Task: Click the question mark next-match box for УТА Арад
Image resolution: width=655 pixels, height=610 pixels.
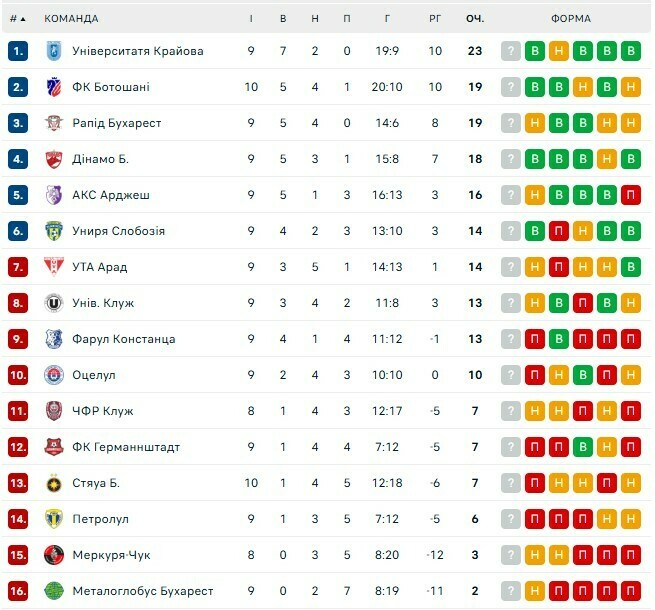Action: click(x=511, y=267)
